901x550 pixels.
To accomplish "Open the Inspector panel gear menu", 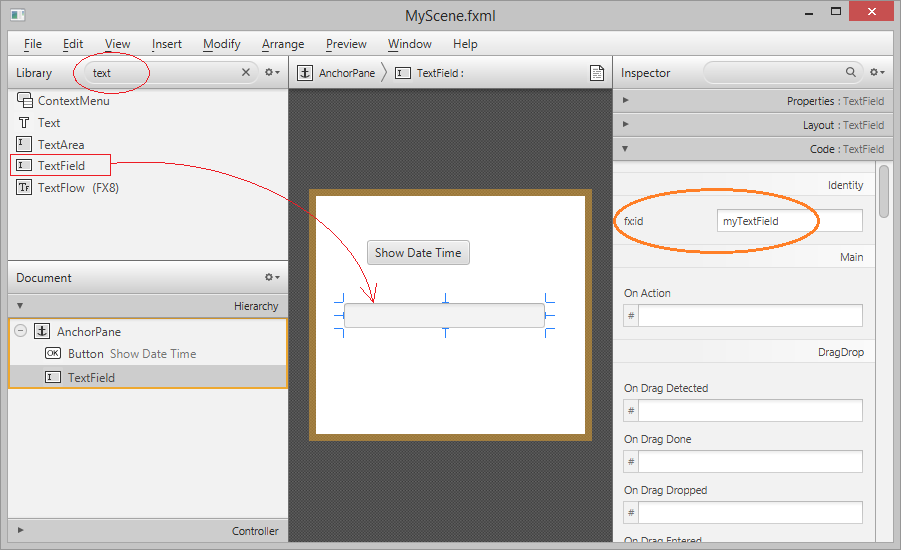I will [877, 72].
